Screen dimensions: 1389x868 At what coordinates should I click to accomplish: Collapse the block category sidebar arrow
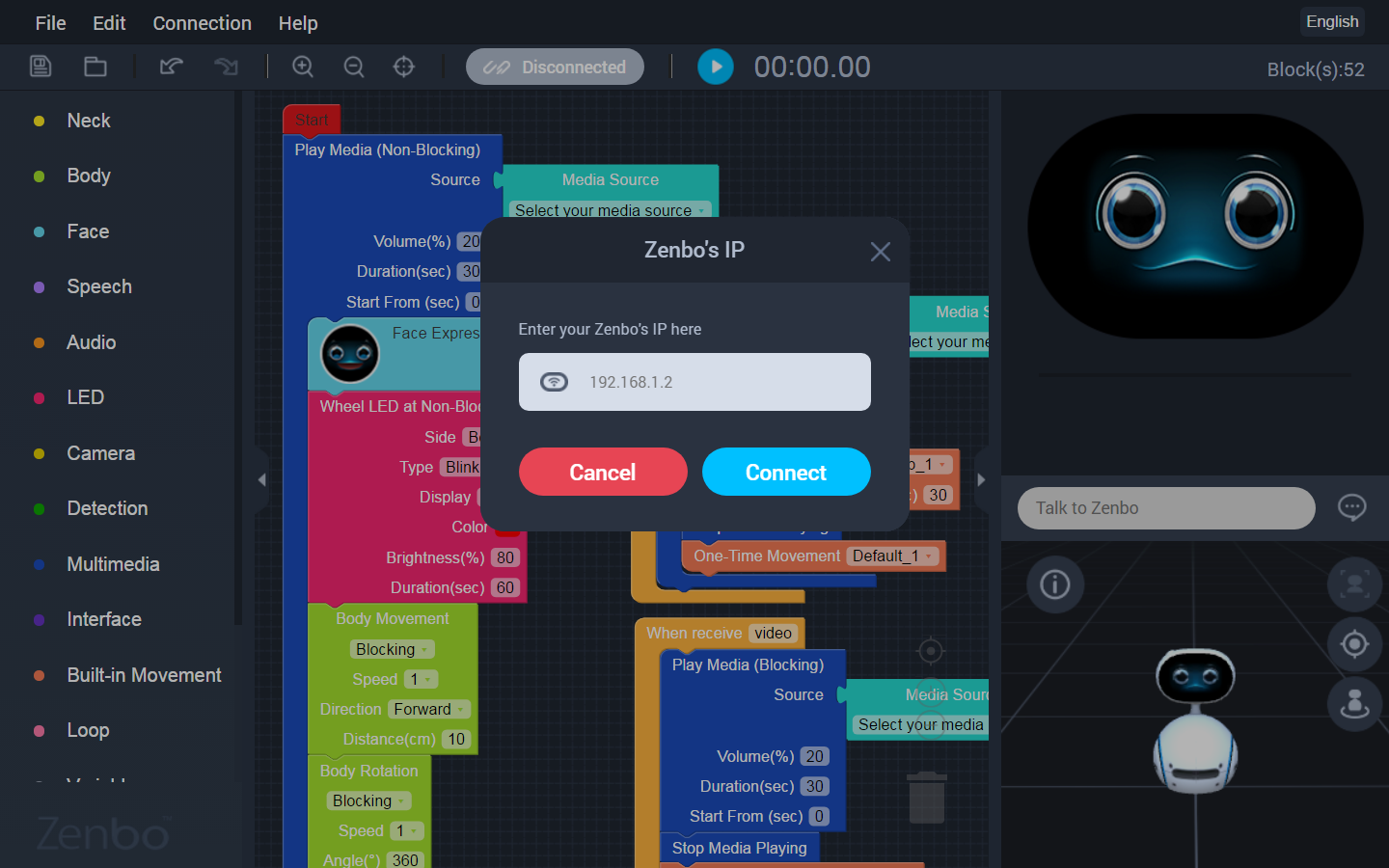click(261, 479)
